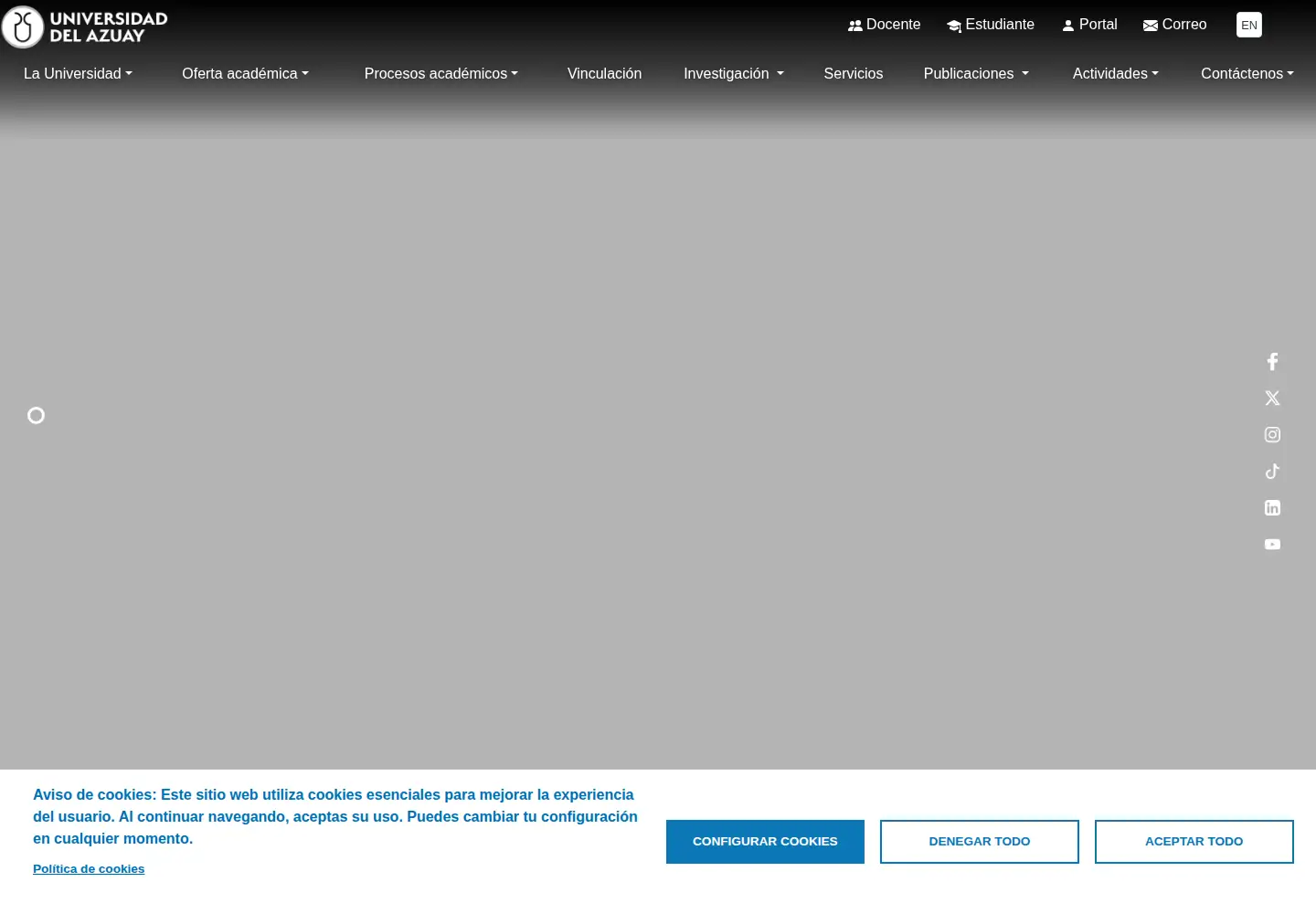Open the Portal link
This screenshot has width=1316, height=914.
click(x=1089, y=25)
